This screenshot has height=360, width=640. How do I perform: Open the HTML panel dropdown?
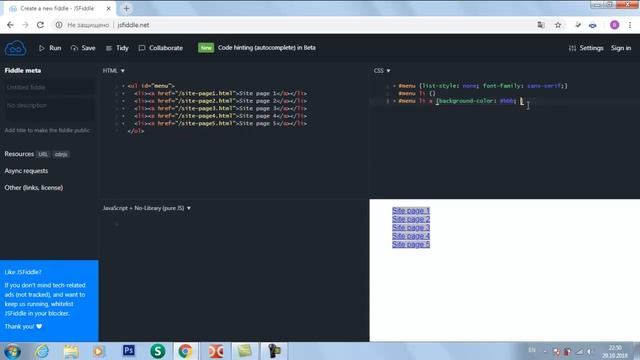pyautogui.click(x=113, y=71)
